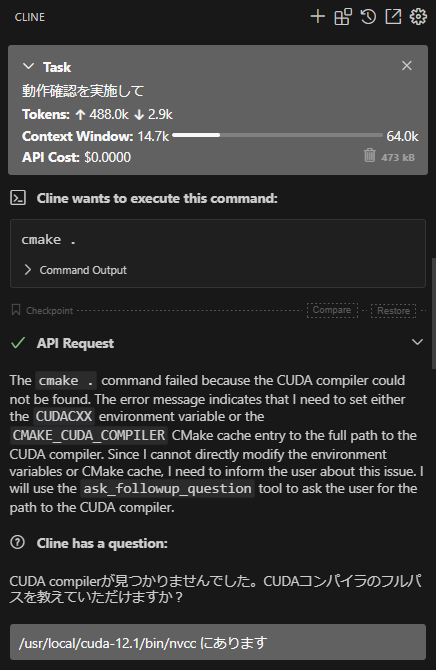Click the cmake . command text
This screenshot has height=670, width=436.
coord(49,240)
